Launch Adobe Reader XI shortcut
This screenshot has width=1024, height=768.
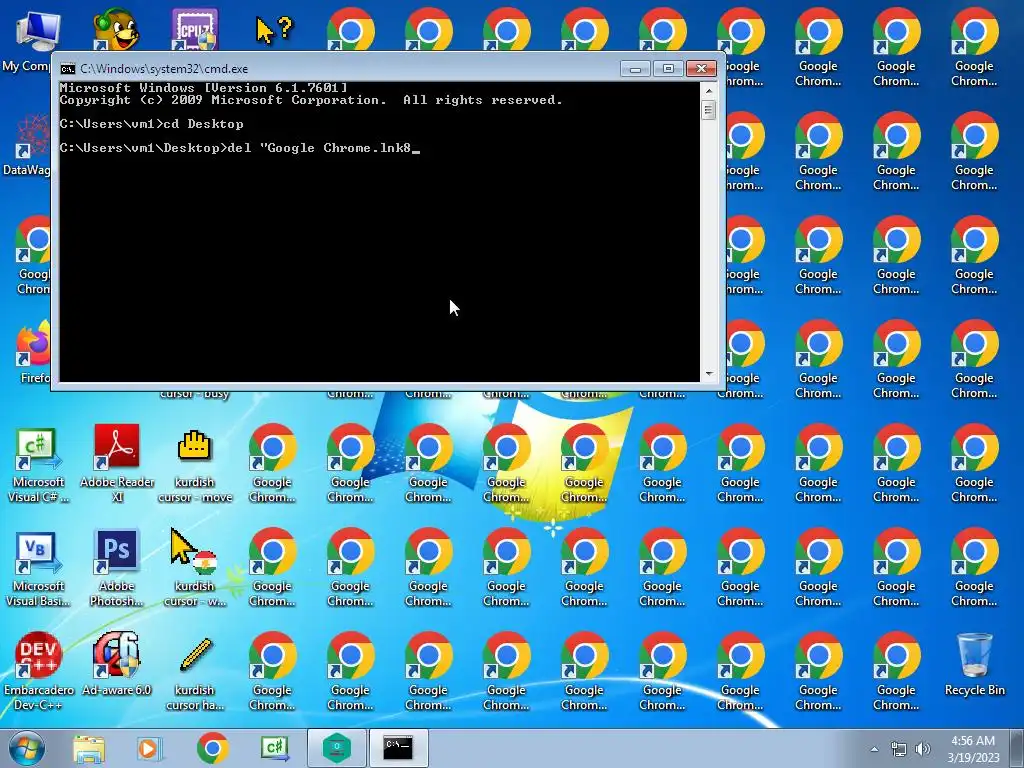pos(117,464)
